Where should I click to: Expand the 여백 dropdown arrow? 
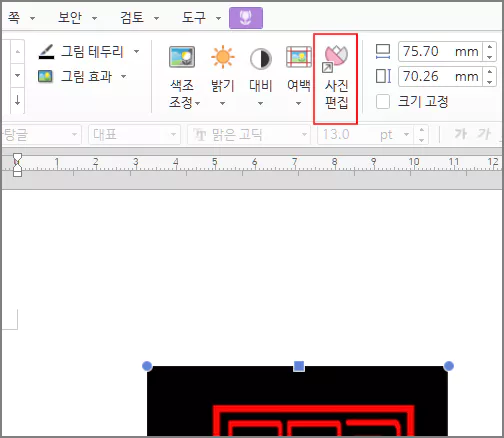coord(299,103)
